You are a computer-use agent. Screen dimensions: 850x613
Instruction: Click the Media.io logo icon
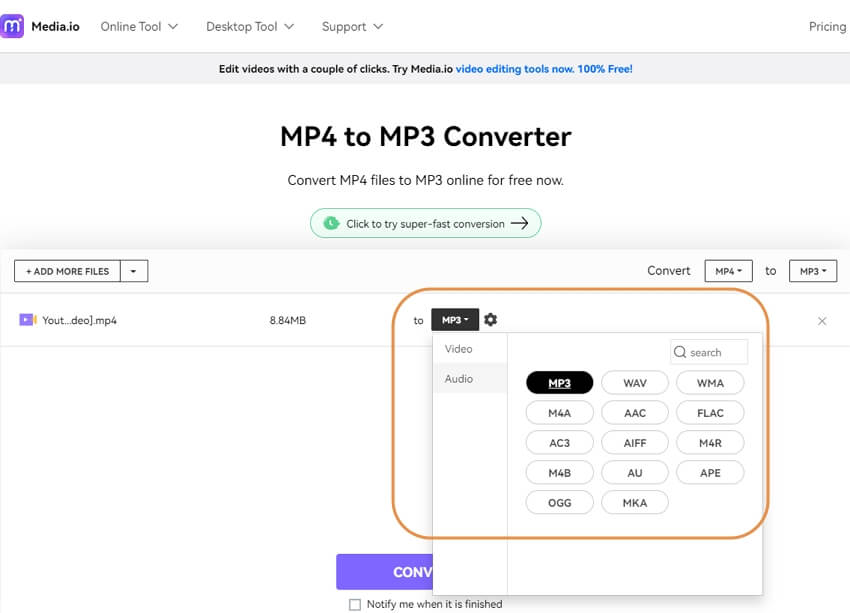pyautogui.click(x=12, y=26)
